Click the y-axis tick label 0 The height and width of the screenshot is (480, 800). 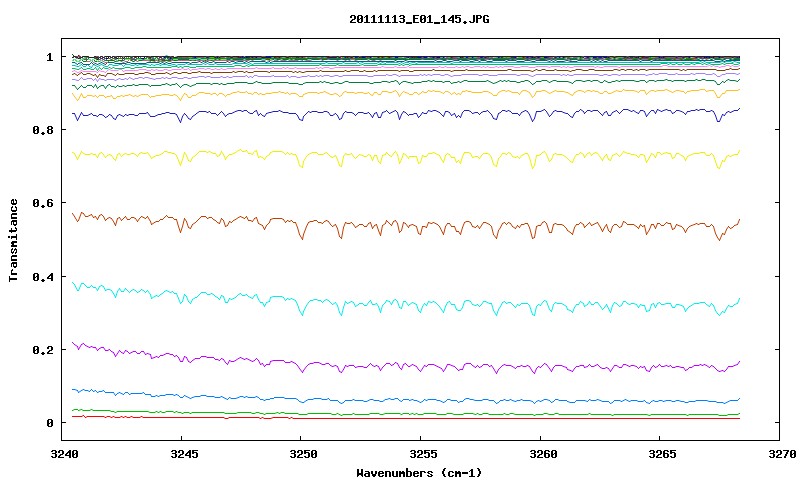(49, 423)
